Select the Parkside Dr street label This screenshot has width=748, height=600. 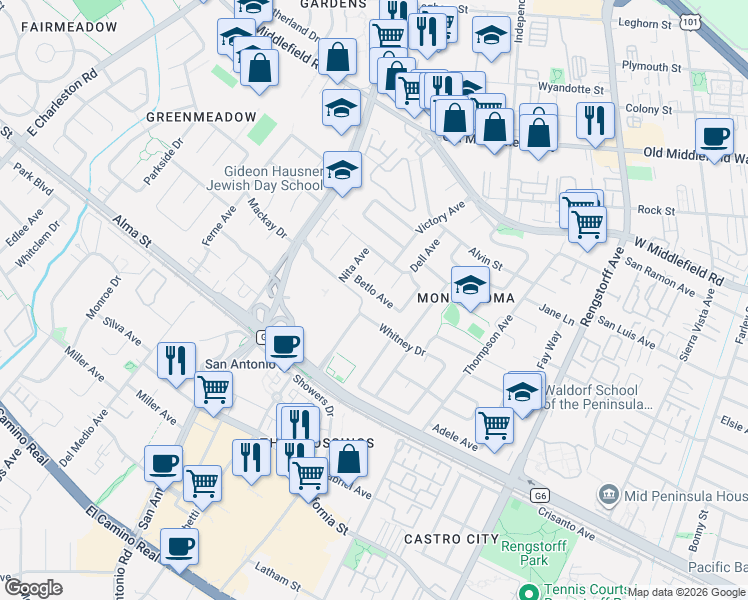(163, 162)
